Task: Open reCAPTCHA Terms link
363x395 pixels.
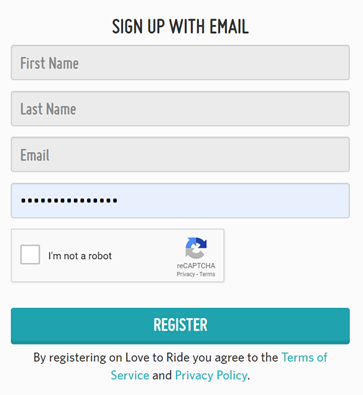Action: coord(207,274)
